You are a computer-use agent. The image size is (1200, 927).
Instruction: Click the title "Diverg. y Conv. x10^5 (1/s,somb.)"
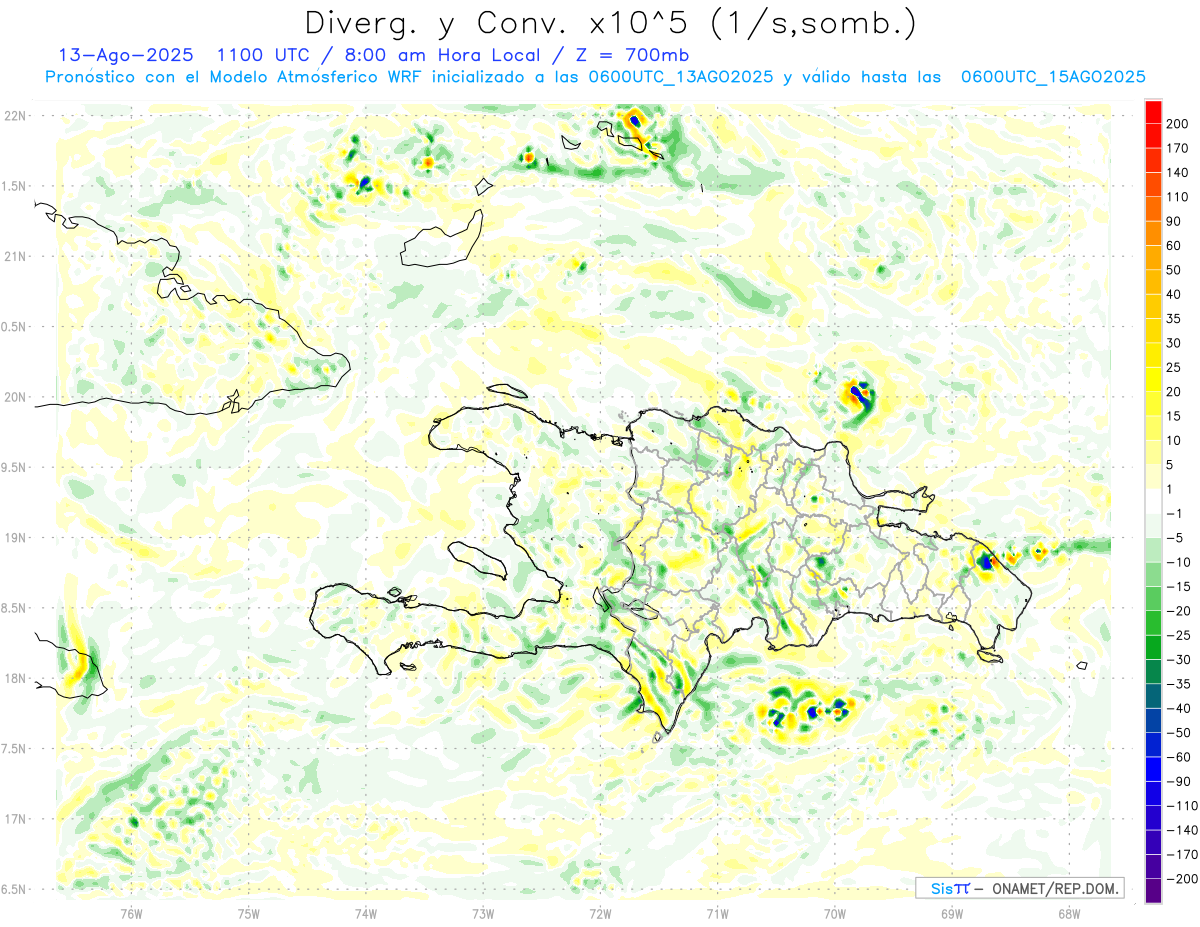pos(610,23)
